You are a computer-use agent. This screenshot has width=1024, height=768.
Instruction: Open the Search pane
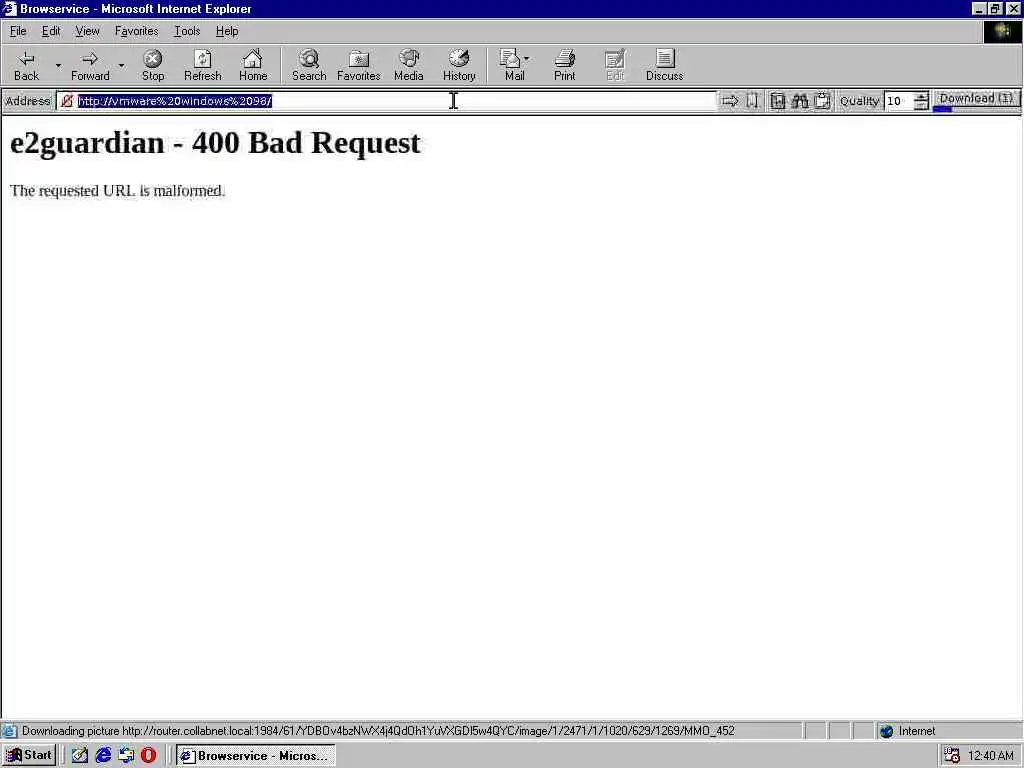pyautogui.click(x=309, y=65)
